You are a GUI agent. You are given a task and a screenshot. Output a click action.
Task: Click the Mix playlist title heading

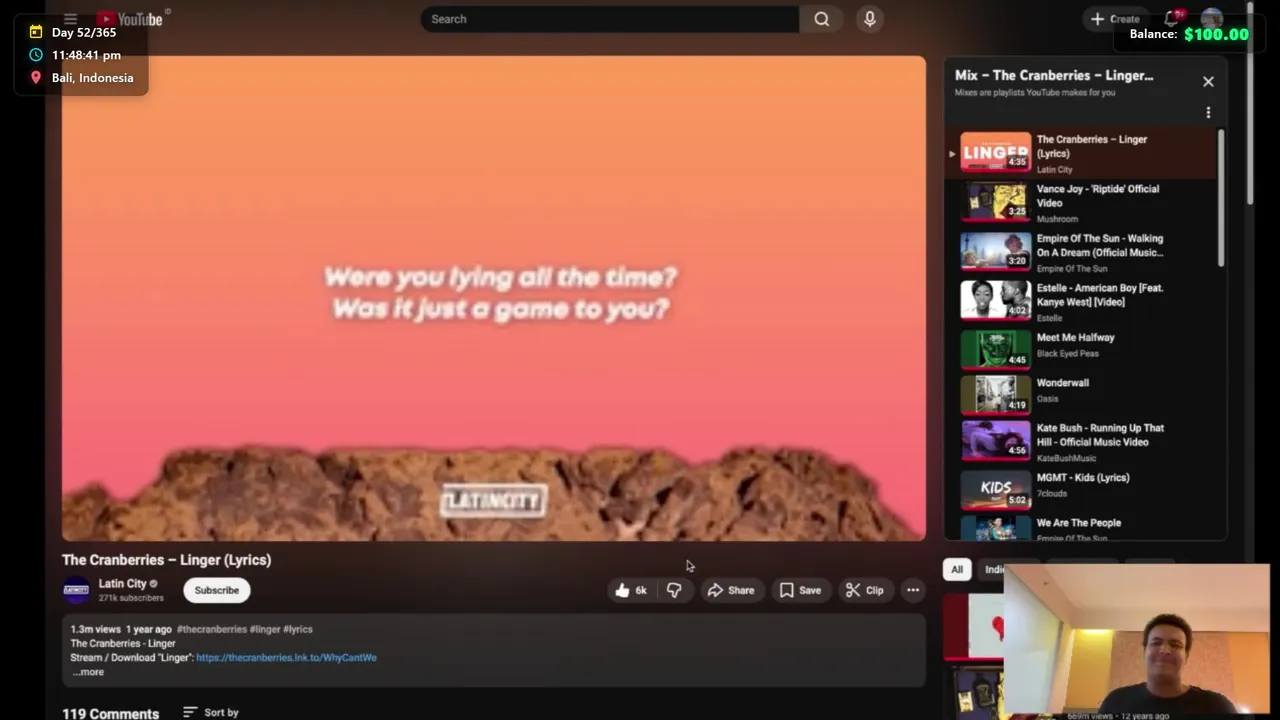(x=1054, y=75)
